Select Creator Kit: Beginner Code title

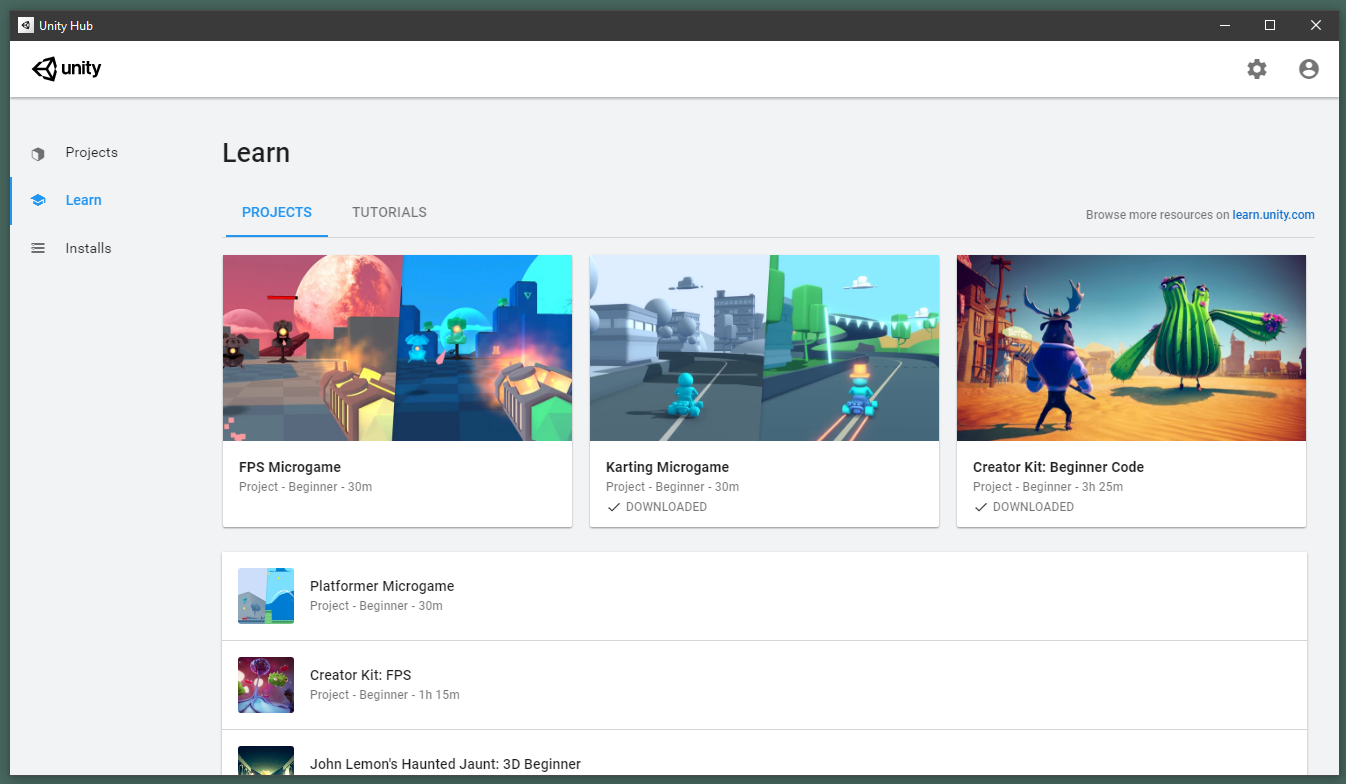[x=1058, y=467]
